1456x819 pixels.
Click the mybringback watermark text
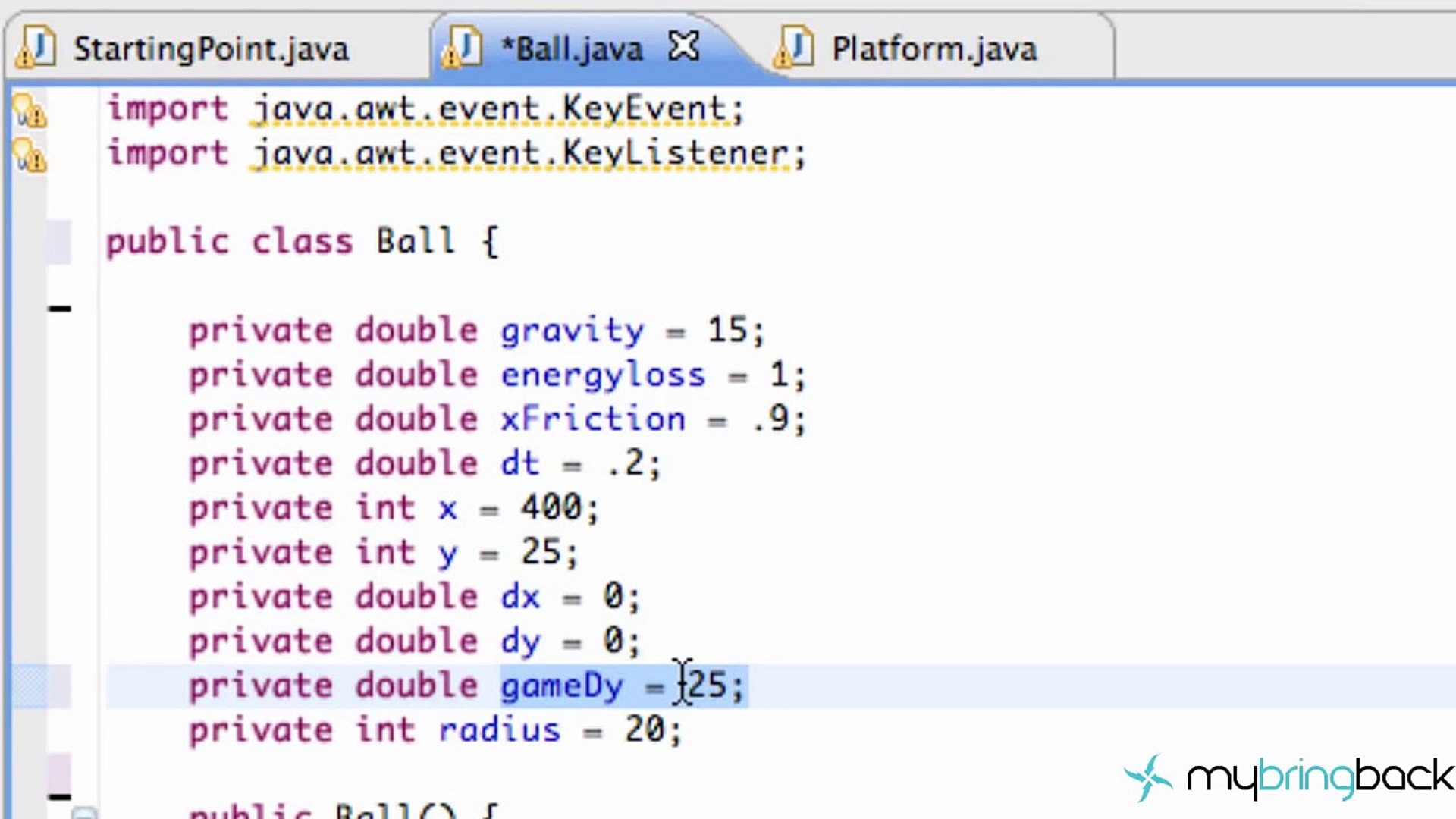1319,777
